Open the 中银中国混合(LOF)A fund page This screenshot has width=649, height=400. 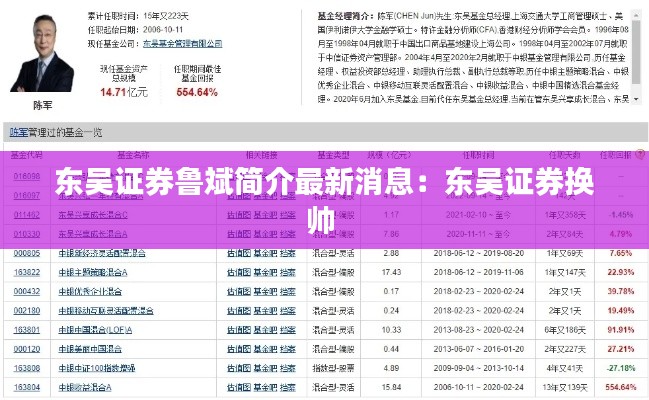coord(95,330)
